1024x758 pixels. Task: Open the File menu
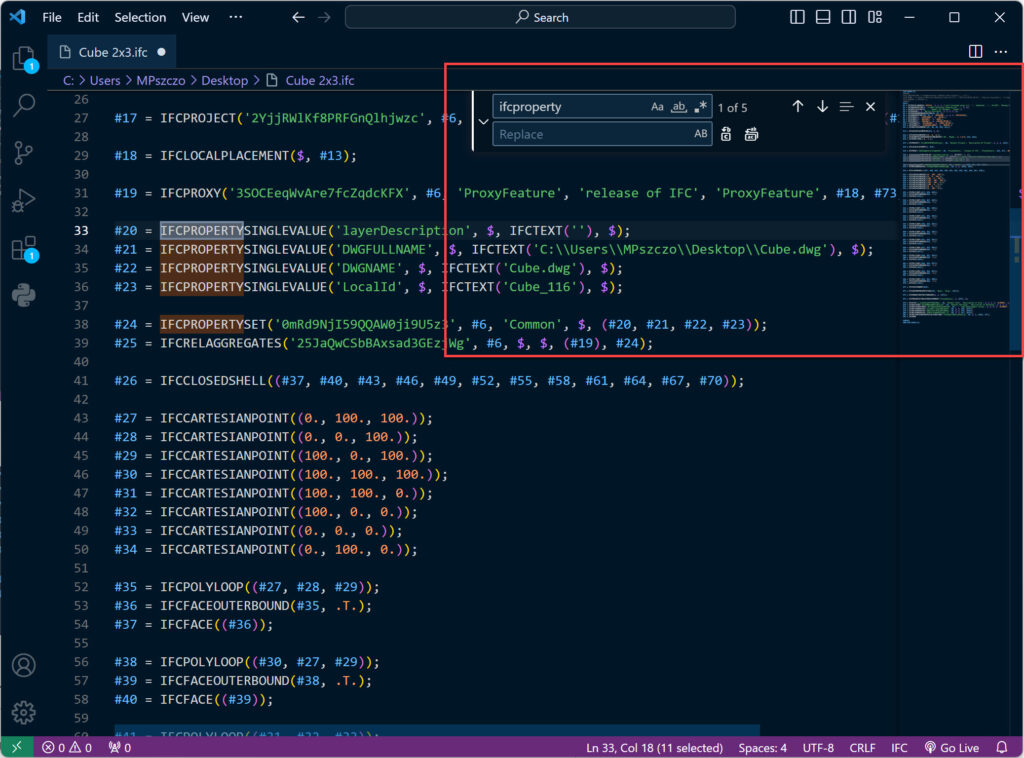[x=52, y=18]
